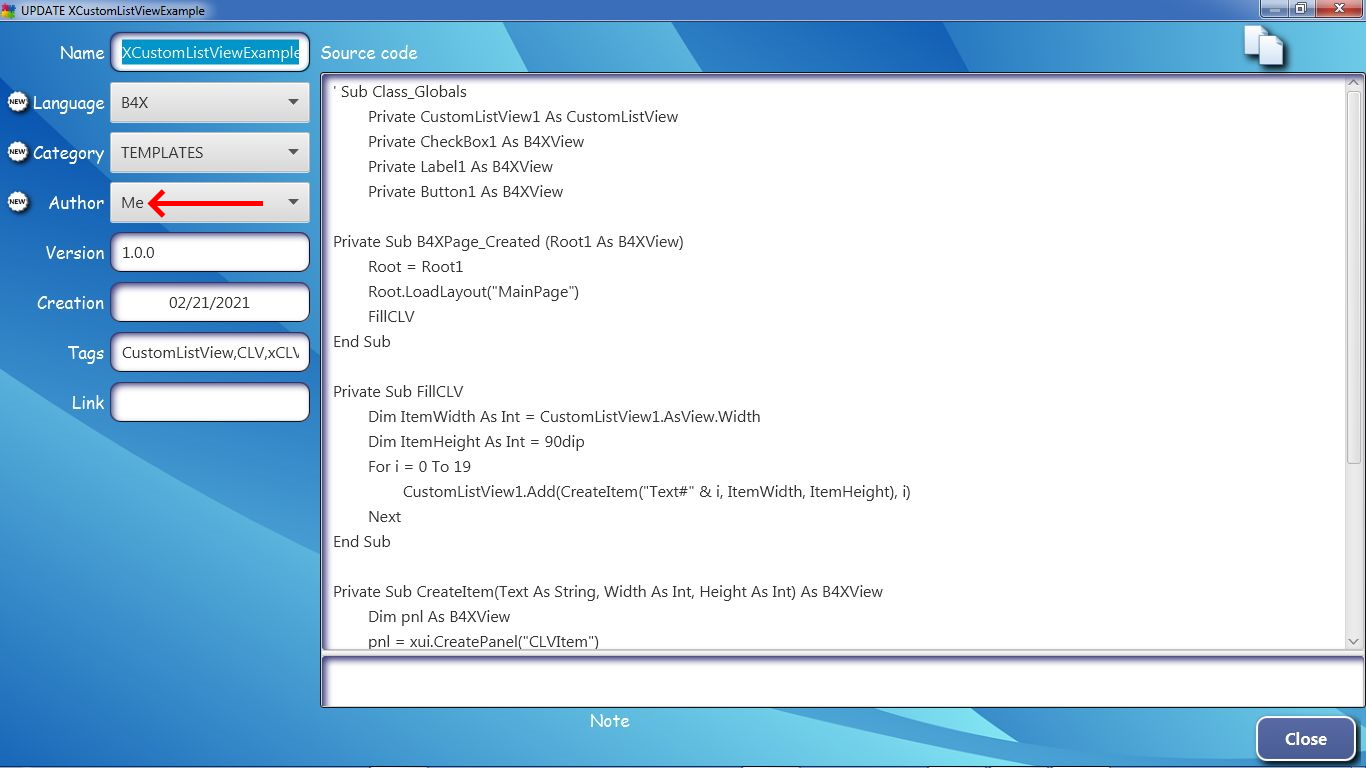
Task: Click the "Dim pnl As B4XView" line
Action: click(439, 617)
